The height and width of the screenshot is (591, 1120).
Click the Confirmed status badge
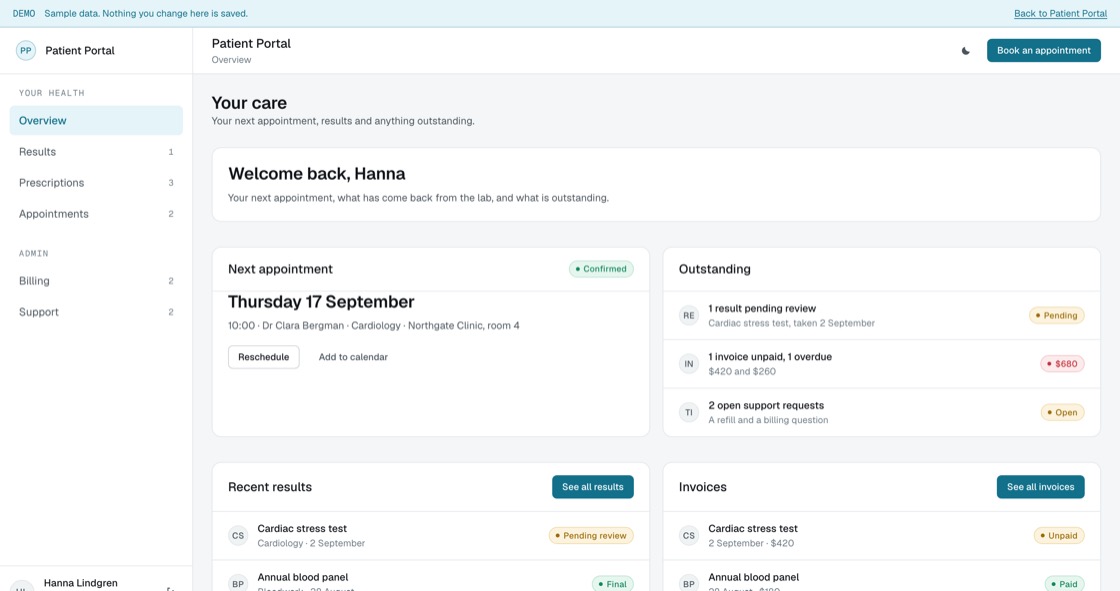(x=601, y=269)
